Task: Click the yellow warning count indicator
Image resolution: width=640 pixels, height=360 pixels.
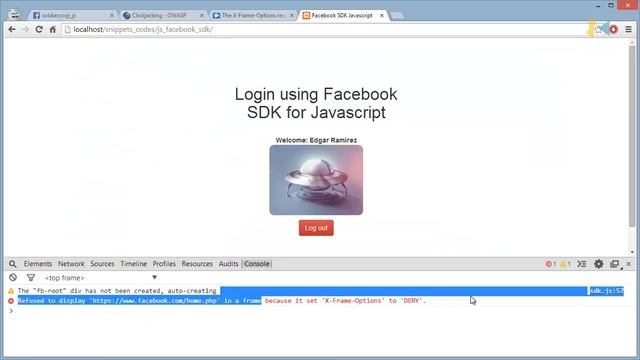Action: pos(565,264)
